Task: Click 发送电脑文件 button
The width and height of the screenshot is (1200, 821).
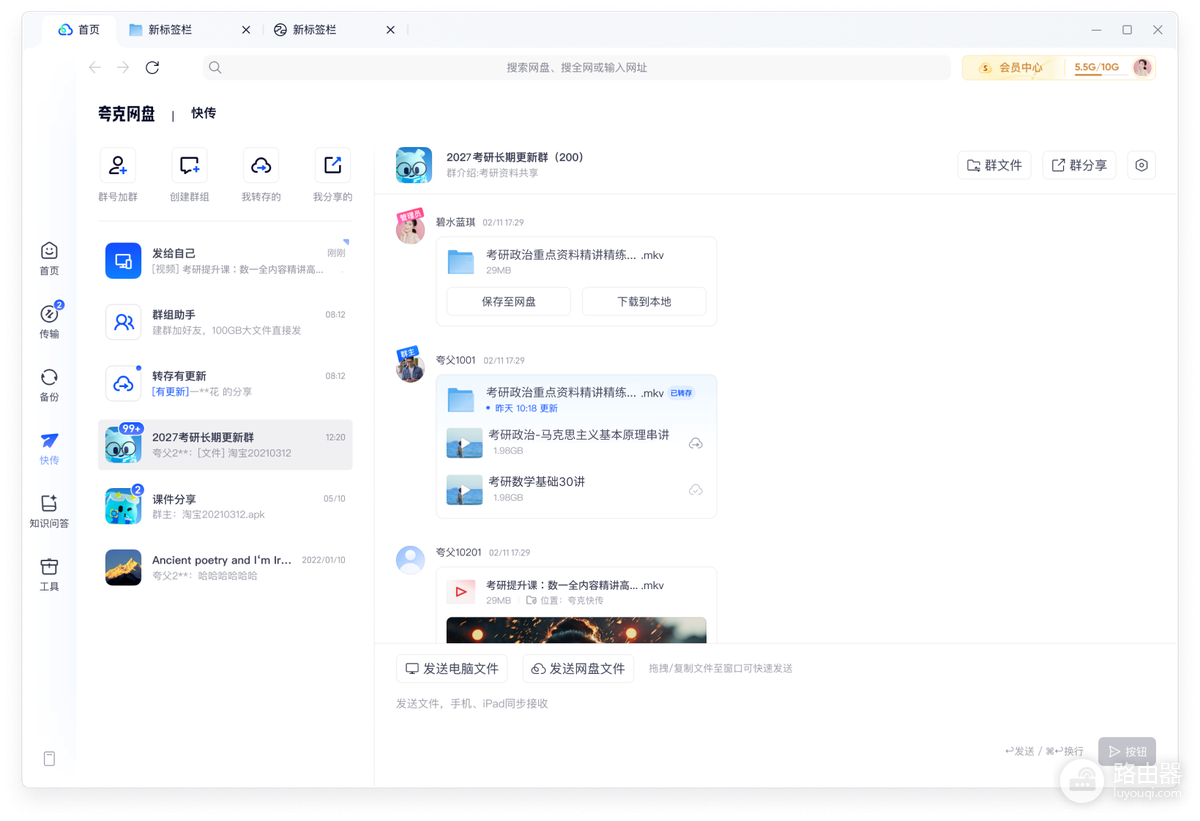Action: (x=451, y=668)
